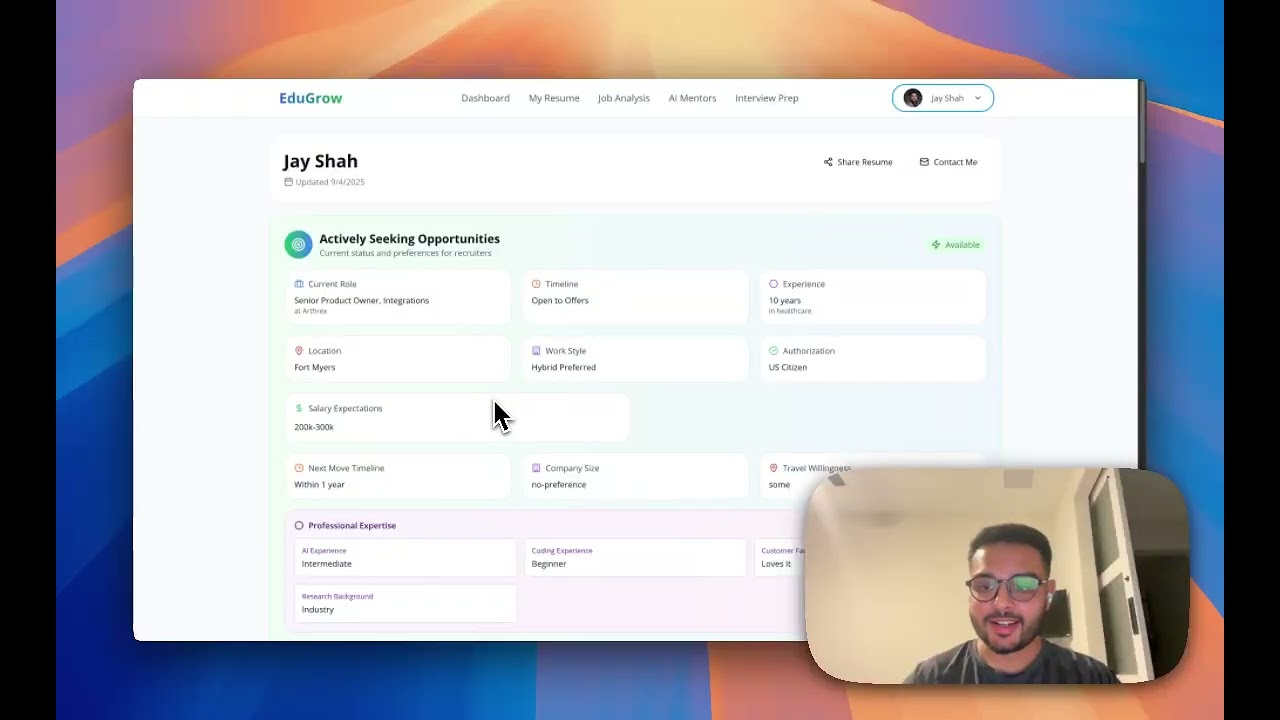
Task: Click the share icon beside Share Resume
Action: [x=828, y=162]
